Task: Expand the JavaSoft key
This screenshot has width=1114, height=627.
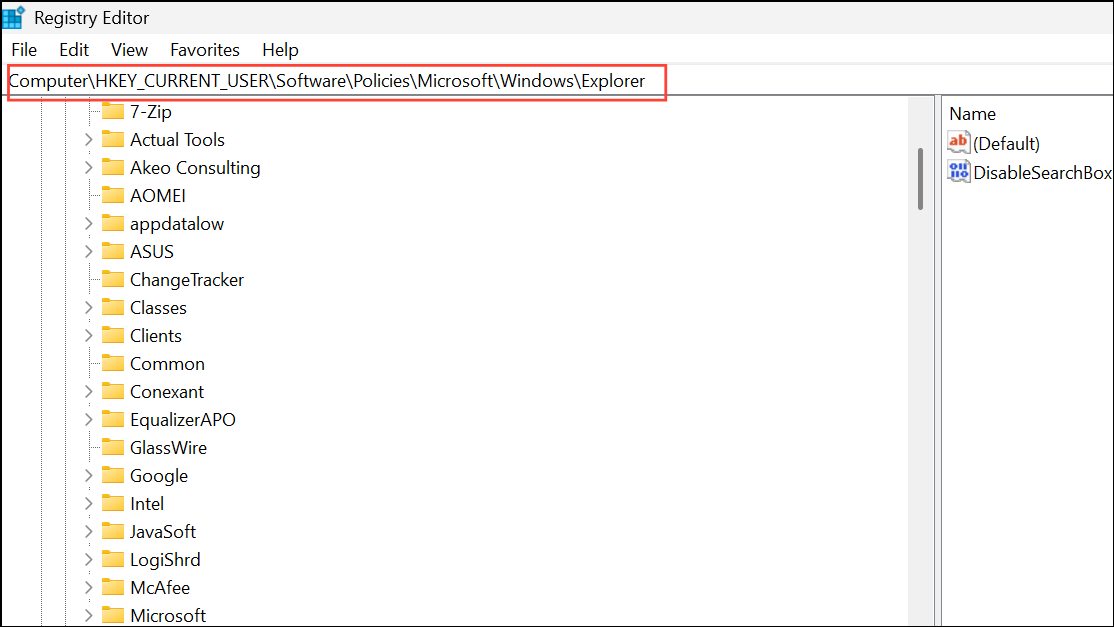Action: [x=89, y=531]
